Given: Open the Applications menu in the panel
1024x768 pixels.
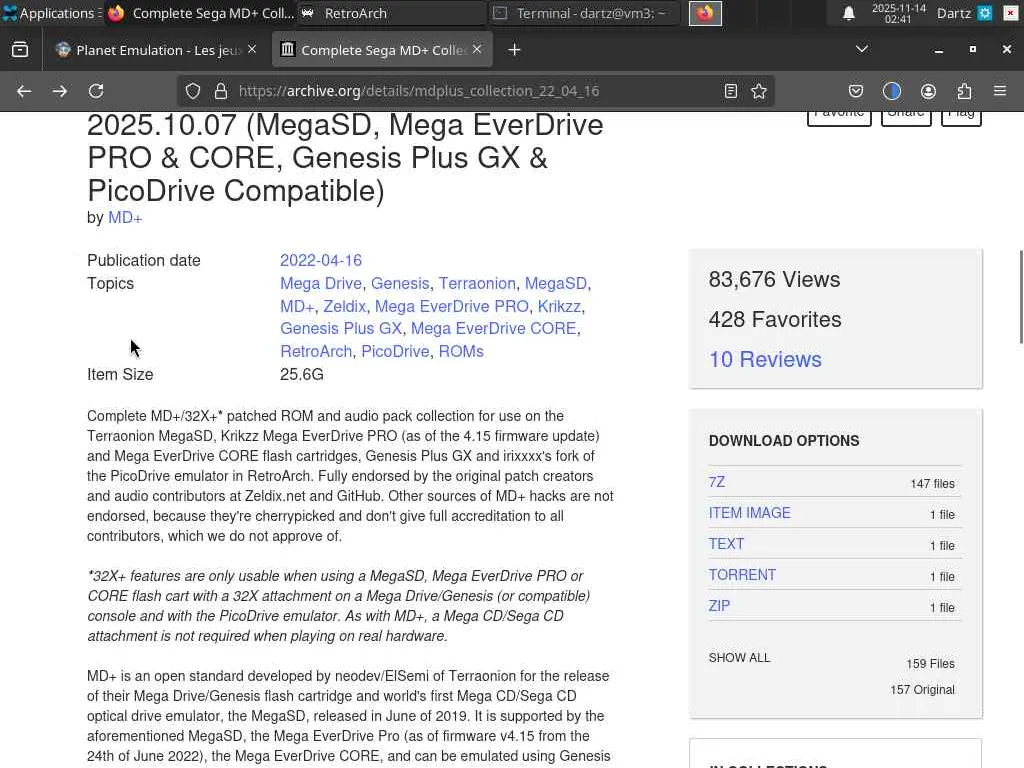Looking at the screenshot, I should point(51,13).
